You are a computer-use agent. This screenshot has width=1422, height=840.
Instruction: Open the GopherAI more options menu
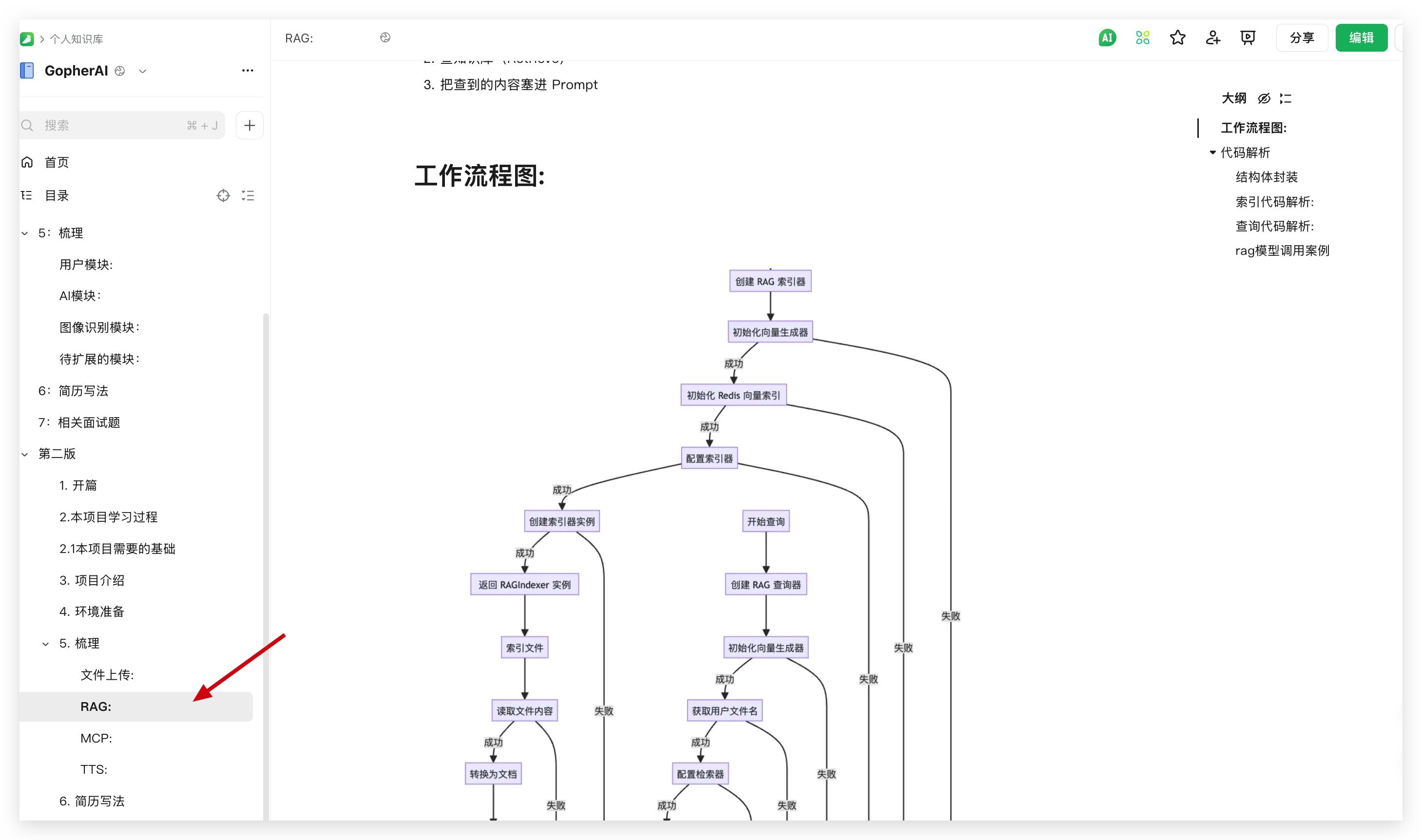point(248,71)
